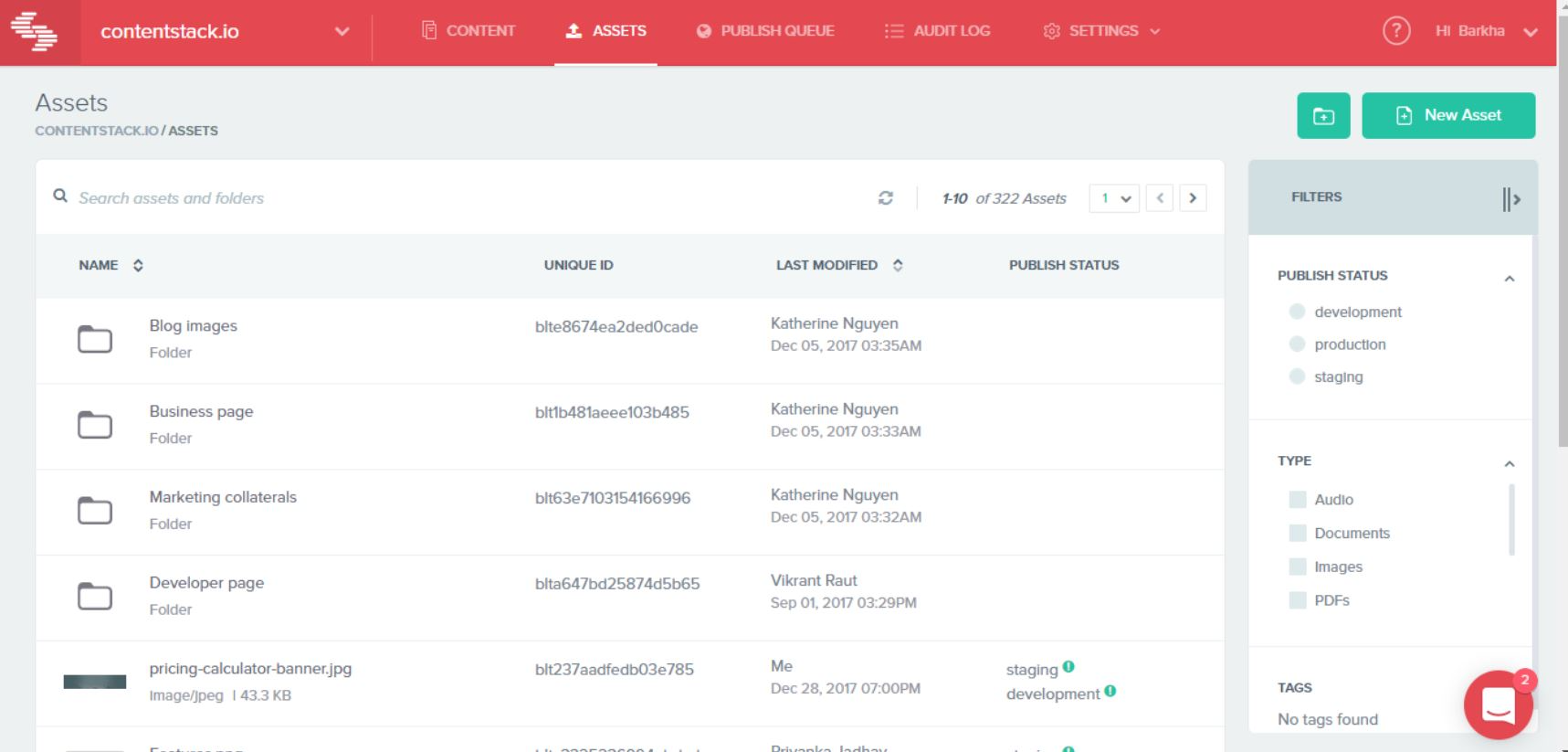The height and width of the screenshot is (752, 1568).
Task: Switch to the Content tab
Action: click(x=468, y=31)
